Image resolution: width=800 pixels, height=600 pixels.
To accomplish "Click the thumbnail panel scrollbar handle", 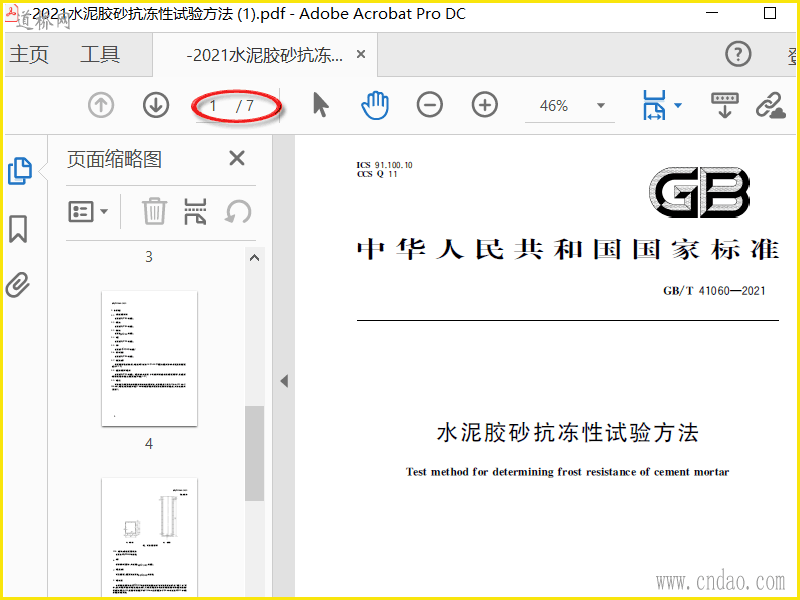I will coord(254,453).
